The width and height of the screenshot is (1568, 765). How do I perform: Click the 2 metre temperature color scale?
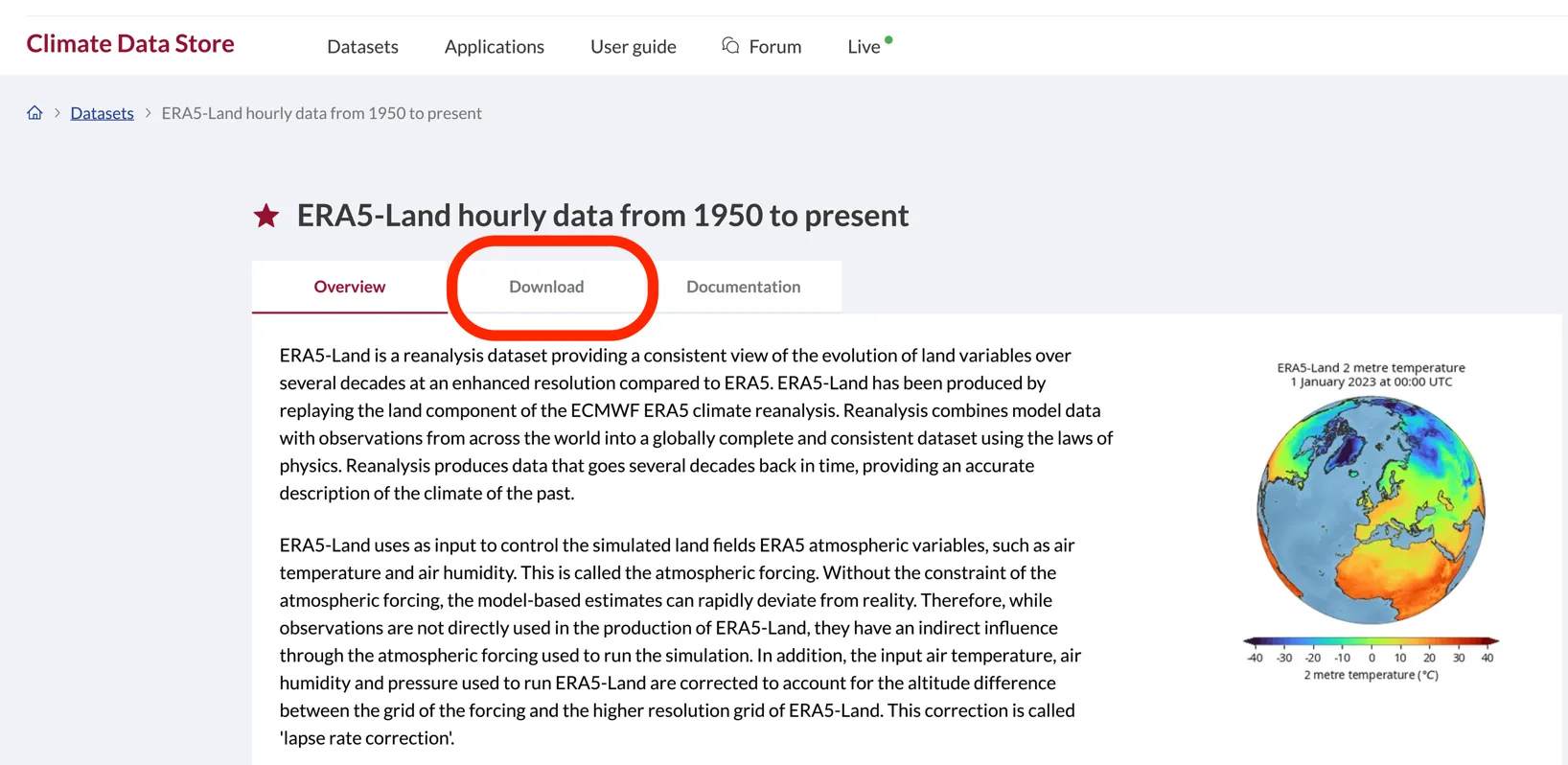(1371, 641)
